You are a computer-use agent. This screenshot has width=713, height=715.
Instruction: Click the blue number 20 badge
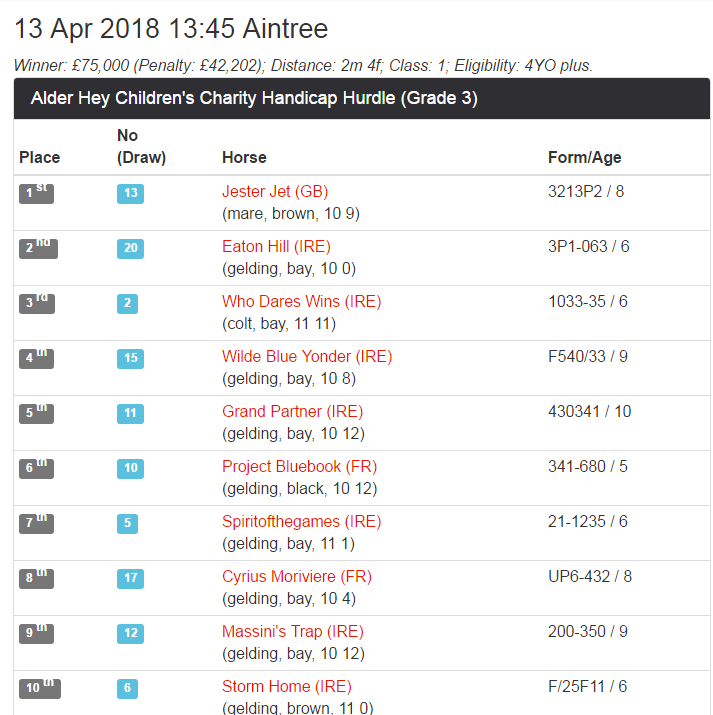click(x=131, y=248)
